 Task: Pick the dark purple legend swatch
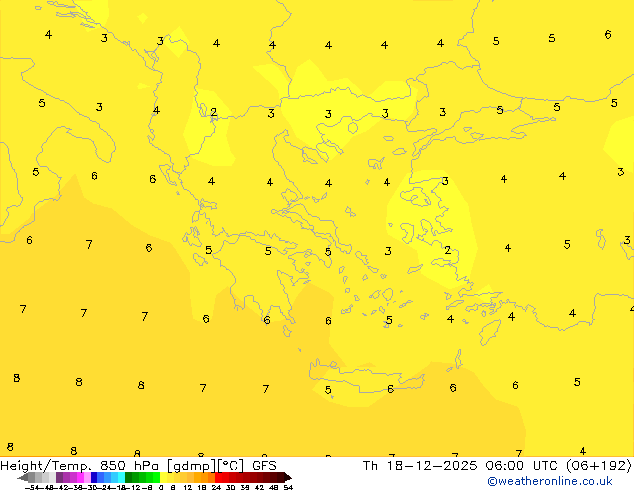pos(59,477)
